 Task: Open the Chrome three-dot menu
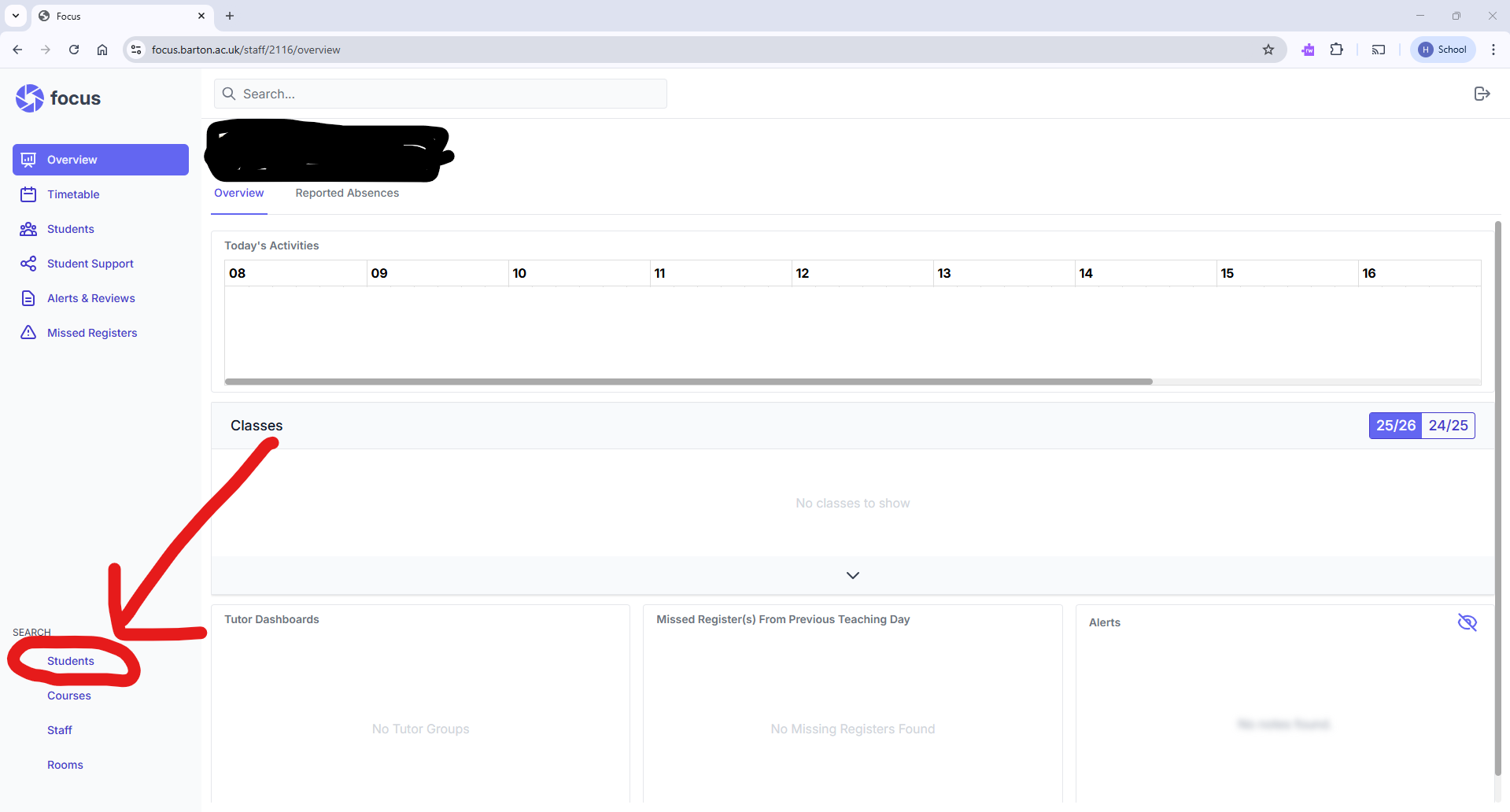(x=1493, y=50)
